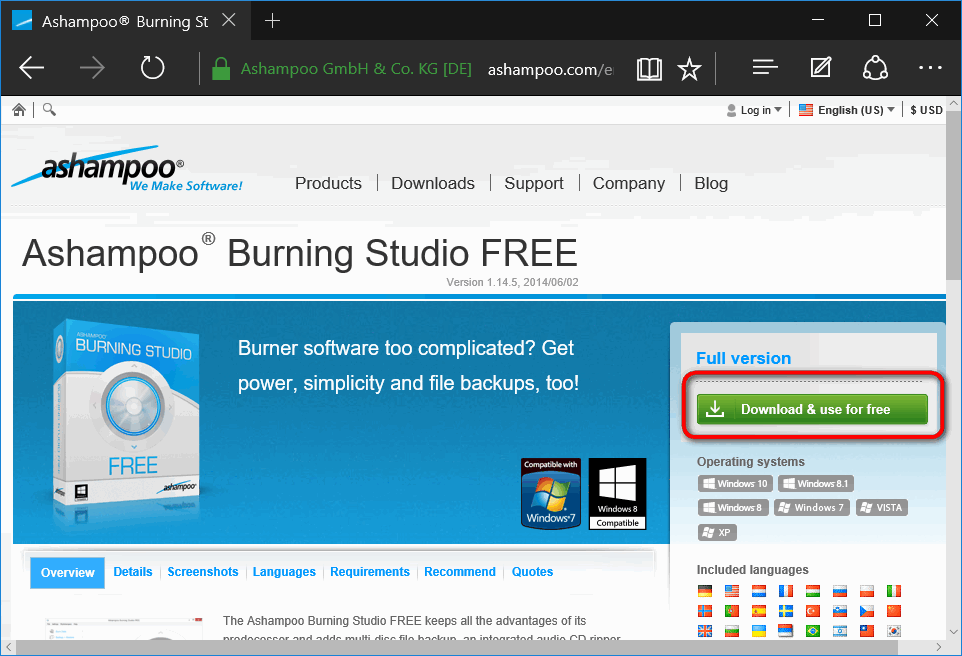This screenshot has height=656, width=962.
Task: Click the browser forward arrow
Action: [93, 68]
